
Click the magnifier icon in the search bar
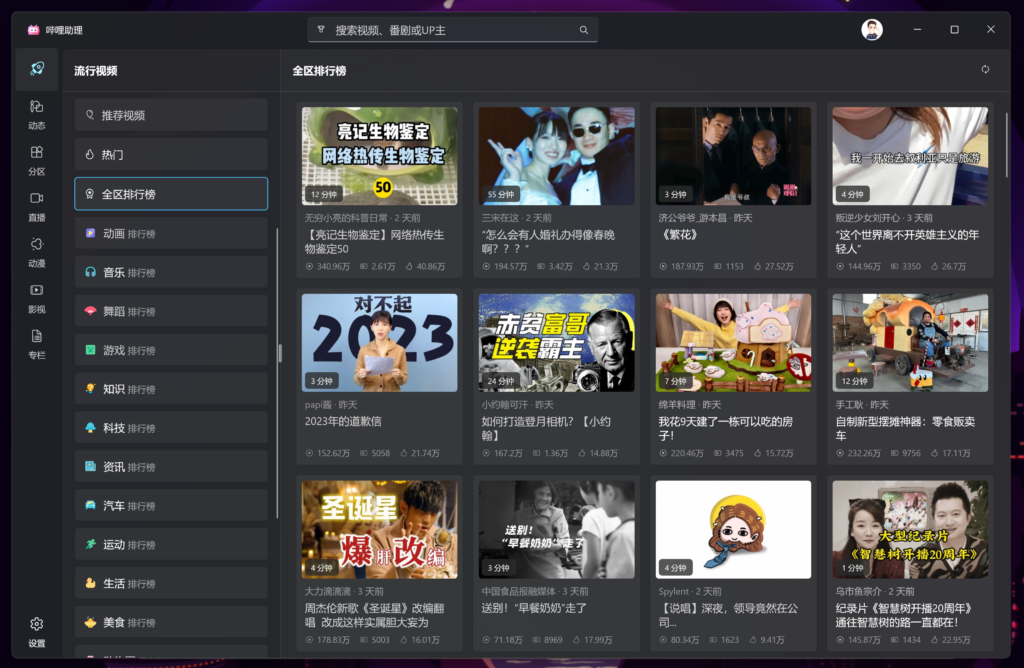tap(583, 30)
